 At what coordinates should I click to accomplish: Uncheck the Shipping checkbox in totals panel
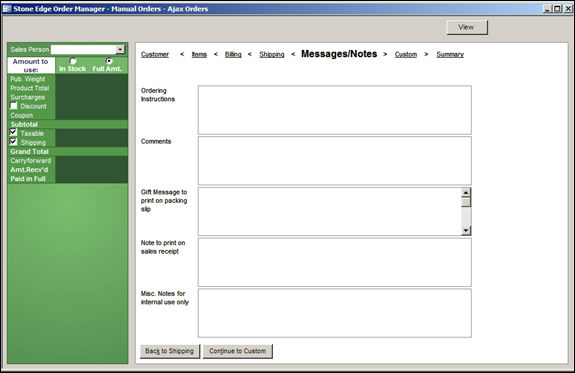[14, 142]
